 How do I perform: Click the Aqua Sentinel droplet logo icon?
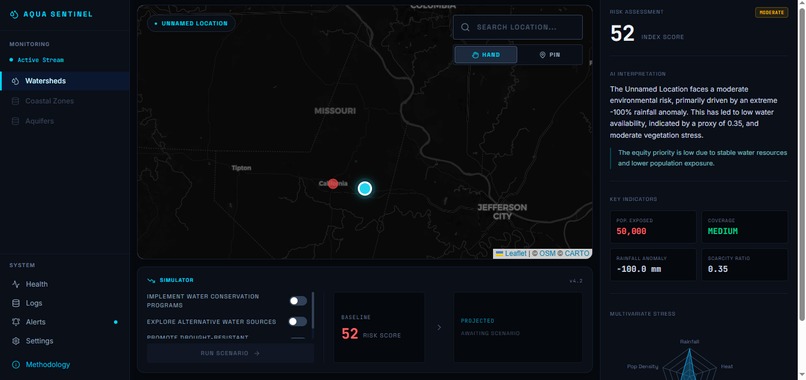click(x=14, y=14)
